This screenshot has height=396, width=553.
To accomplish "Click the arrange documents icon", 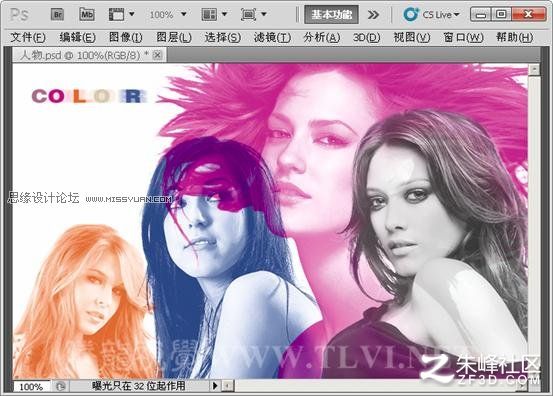I will [209, 15].
